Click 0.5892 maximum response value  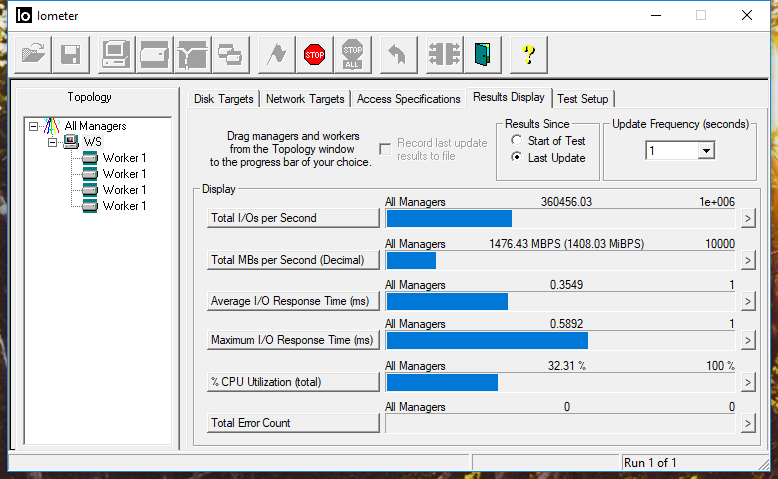[566, 324]
